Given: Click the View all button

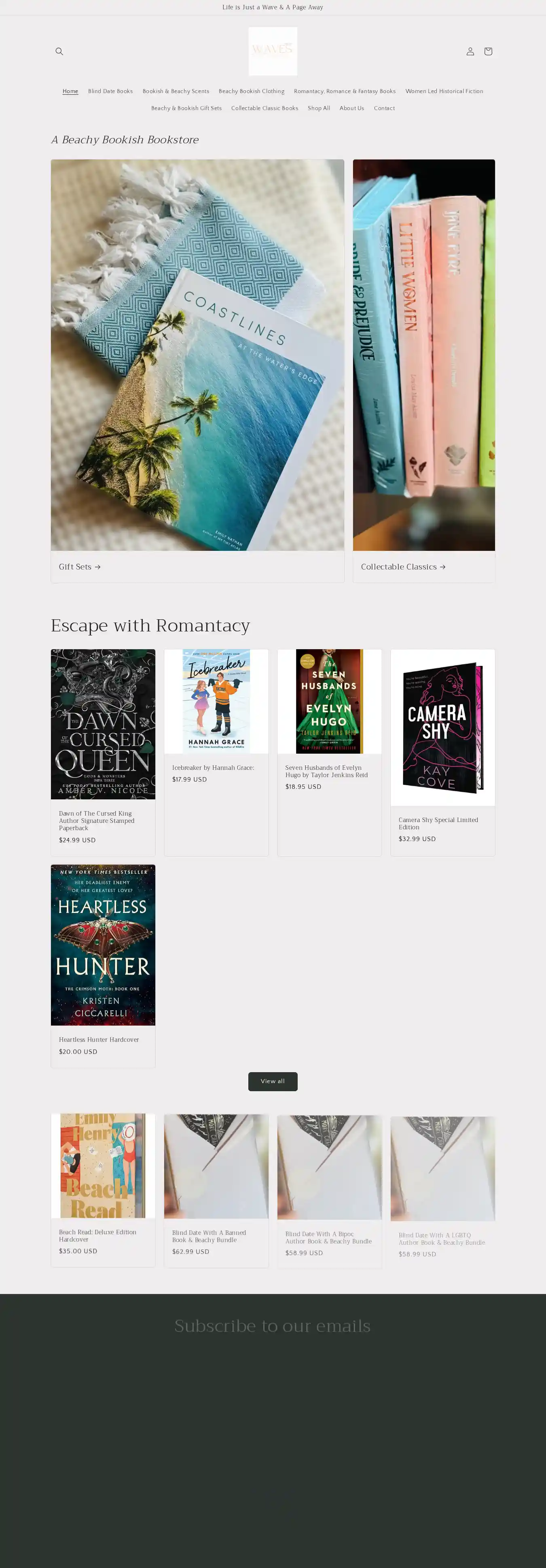Looking at the screenshot, I should pyautogui.click(x=272, y=1081).
